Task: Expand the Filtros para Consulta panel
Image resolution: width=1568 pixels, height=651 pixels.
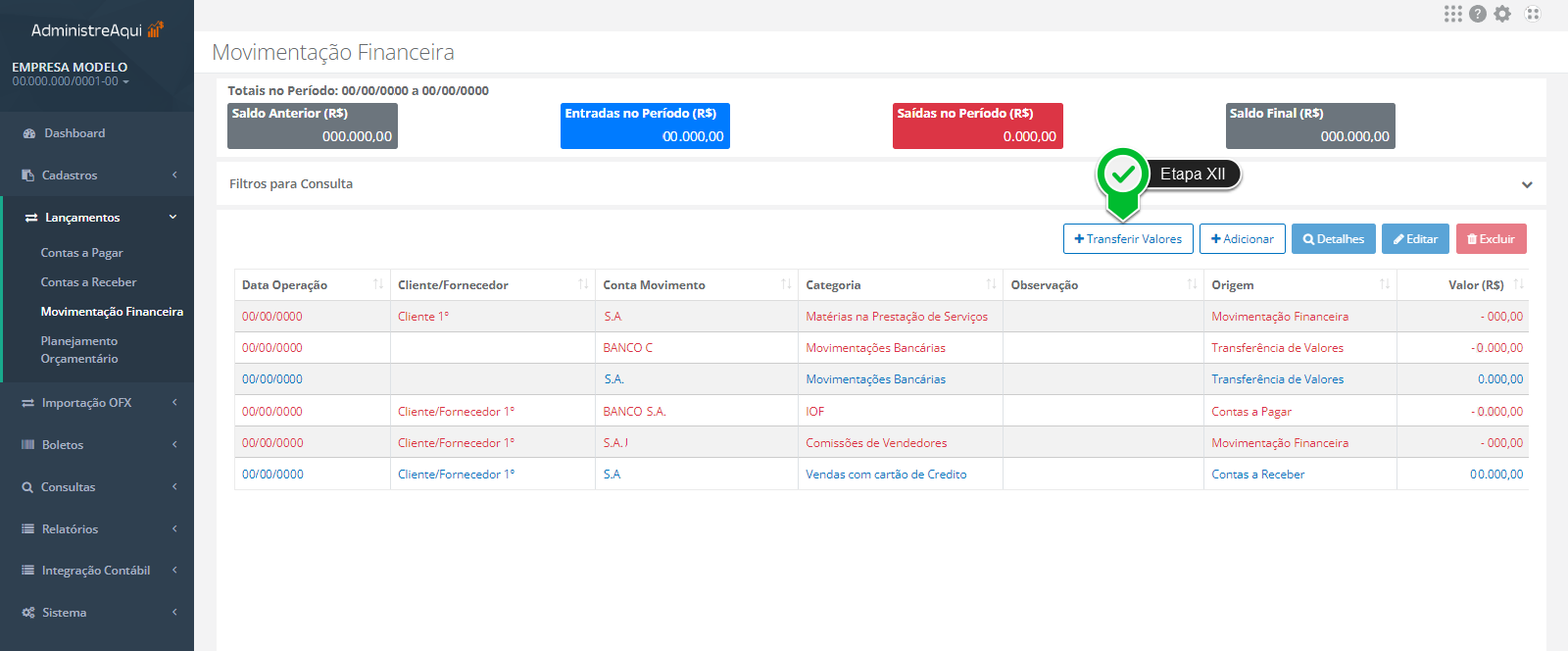Action: click(x=1526, y=184)
